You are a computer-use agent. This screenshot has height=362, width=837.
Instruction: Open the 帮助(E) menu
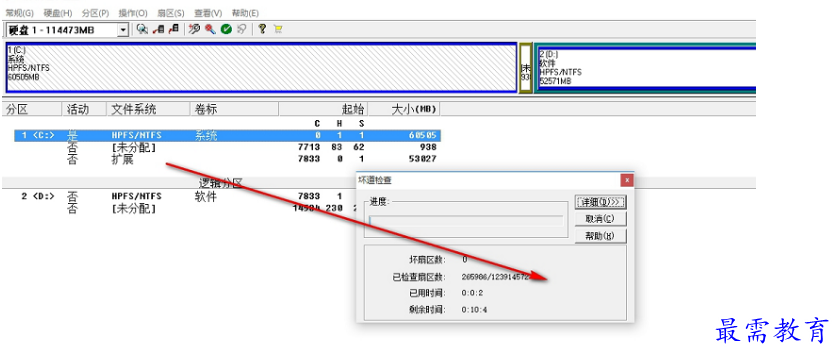[246, 13]
